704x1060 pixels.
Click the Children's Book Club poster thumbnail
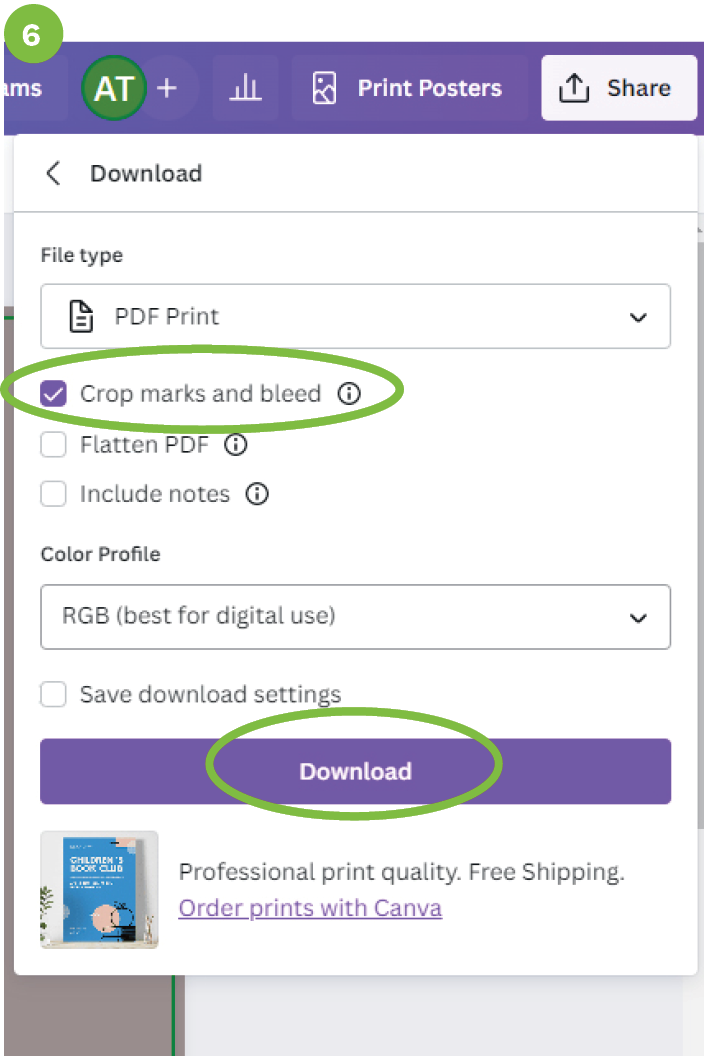point(99,889)
